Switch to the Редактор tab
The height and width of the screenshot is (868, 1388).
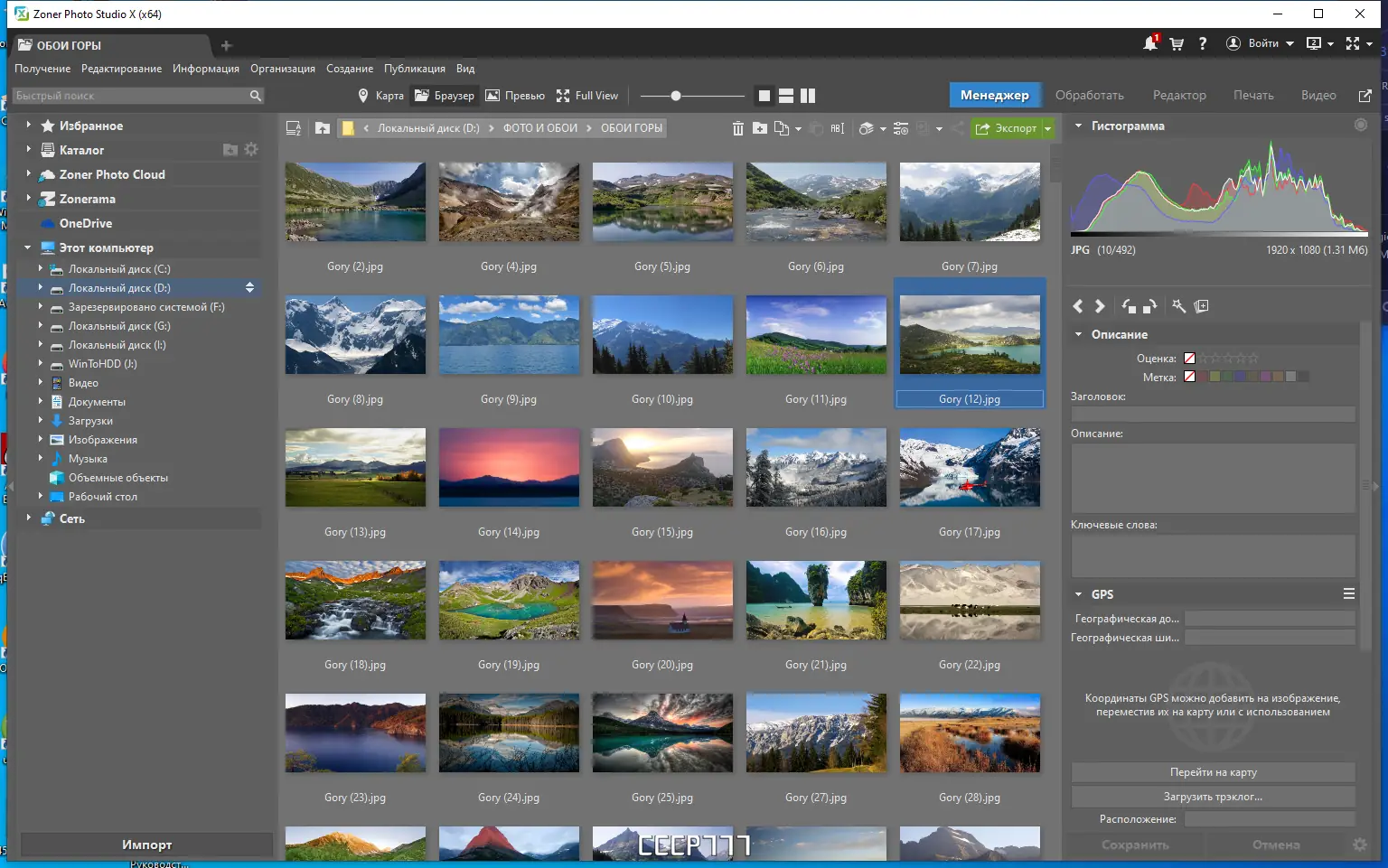(1179, 94)
